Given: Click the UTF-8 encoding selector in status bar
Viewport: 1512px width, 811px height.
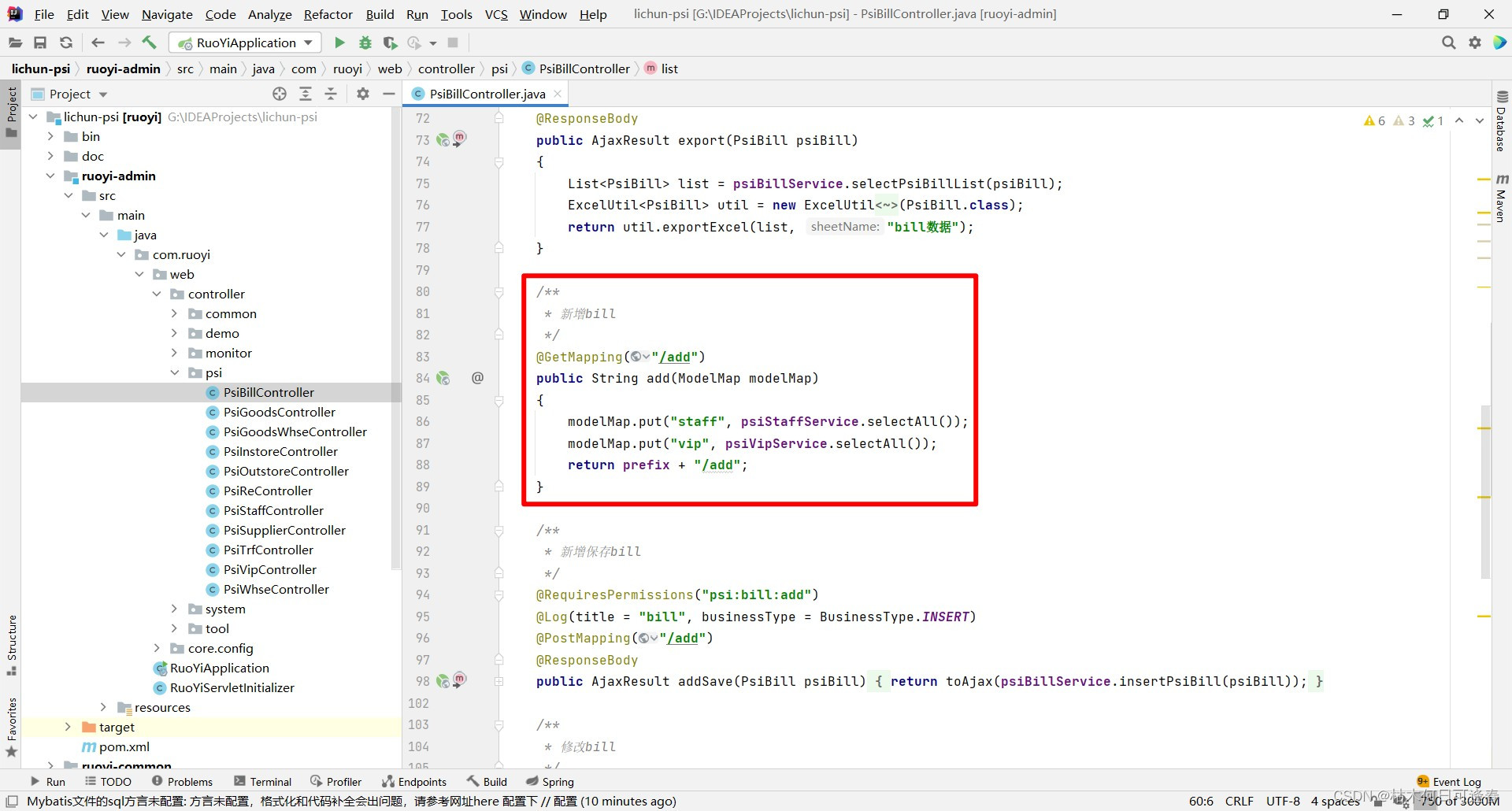Looking at the screenshot, I should click(x=1284, y=801).
